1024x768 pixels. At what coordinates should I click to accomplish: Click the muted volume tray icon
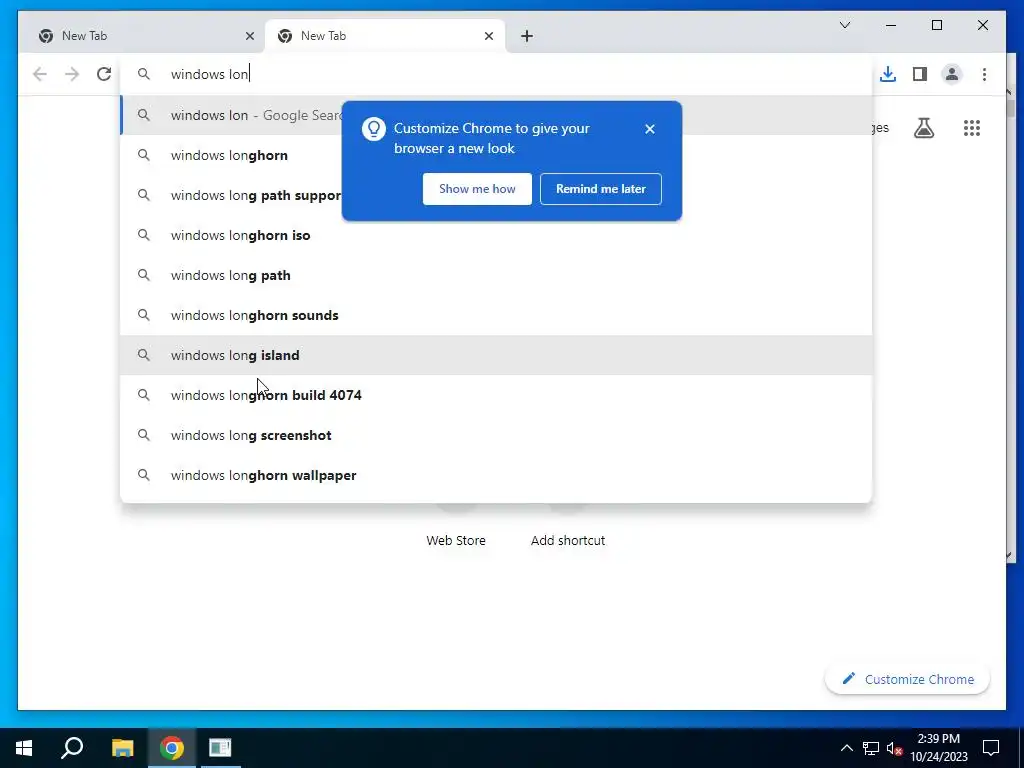click(894, 748)
